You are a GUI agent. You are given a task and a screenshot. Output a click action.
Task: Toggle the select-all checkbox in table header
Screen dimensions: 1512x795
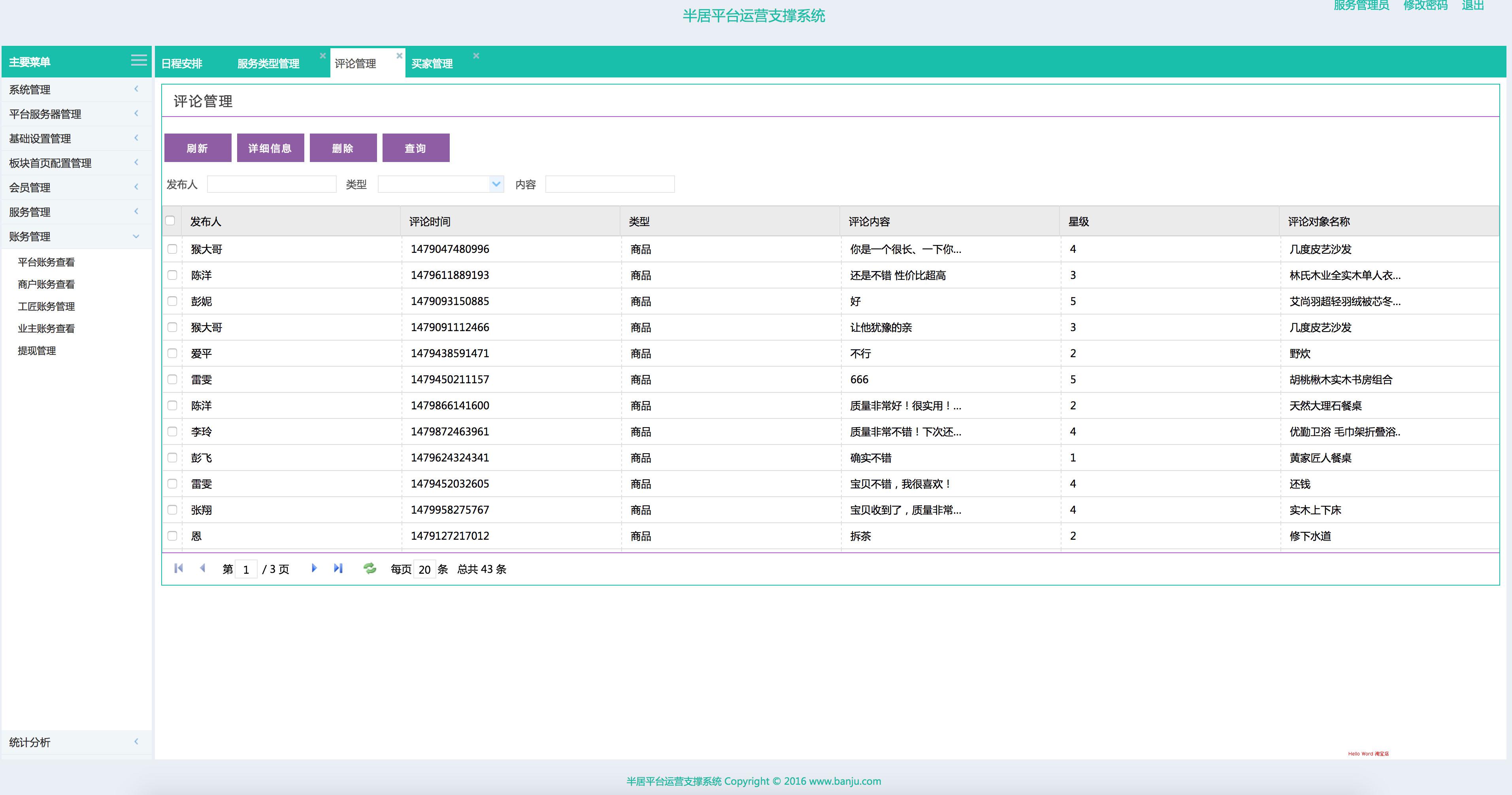[170, 220]
